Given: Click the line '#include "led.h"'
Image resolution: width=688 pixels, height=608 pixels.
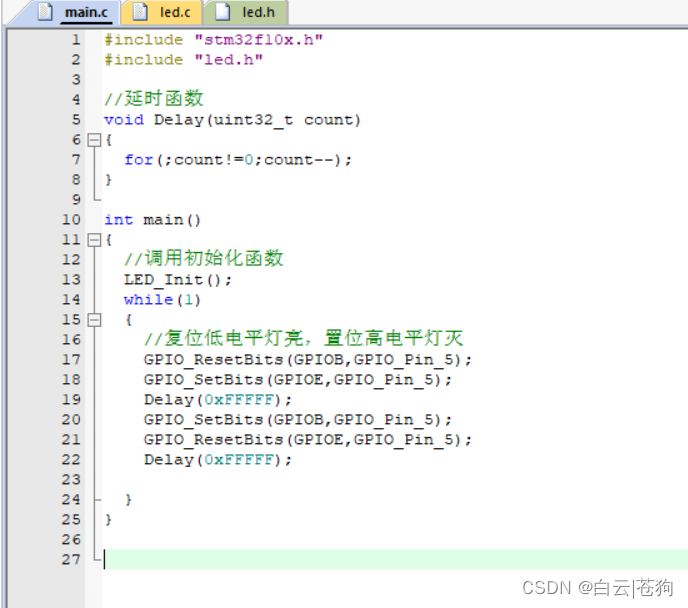Looking at the screenshot, I should pyautogui.click(x=183, y=60).
